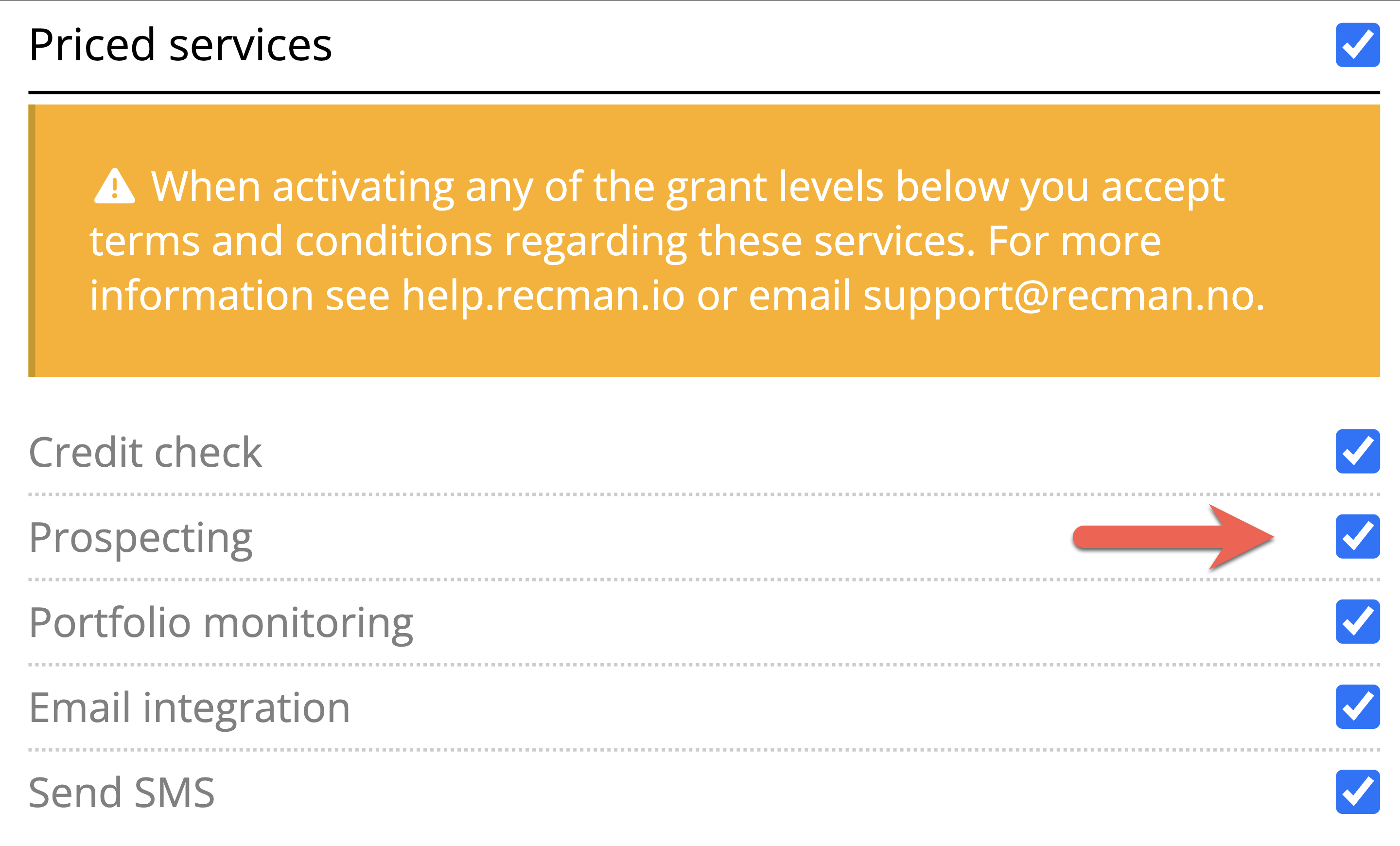This screenshot has width=1400, height=846.
Task: Click the Email integration label
Action: pyautogui.click(x=189, y=708)
